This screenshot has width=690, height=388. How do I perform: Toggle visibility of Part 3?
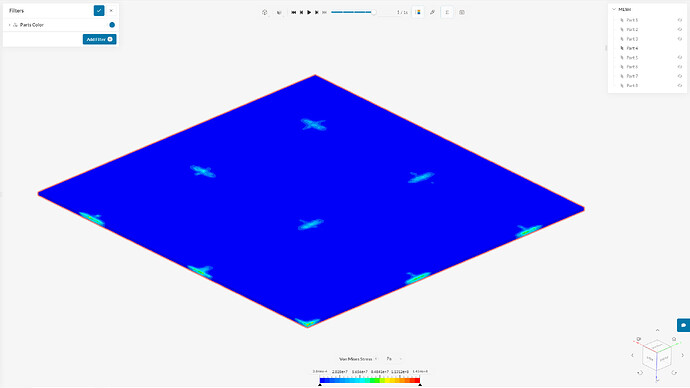(680, 39)
